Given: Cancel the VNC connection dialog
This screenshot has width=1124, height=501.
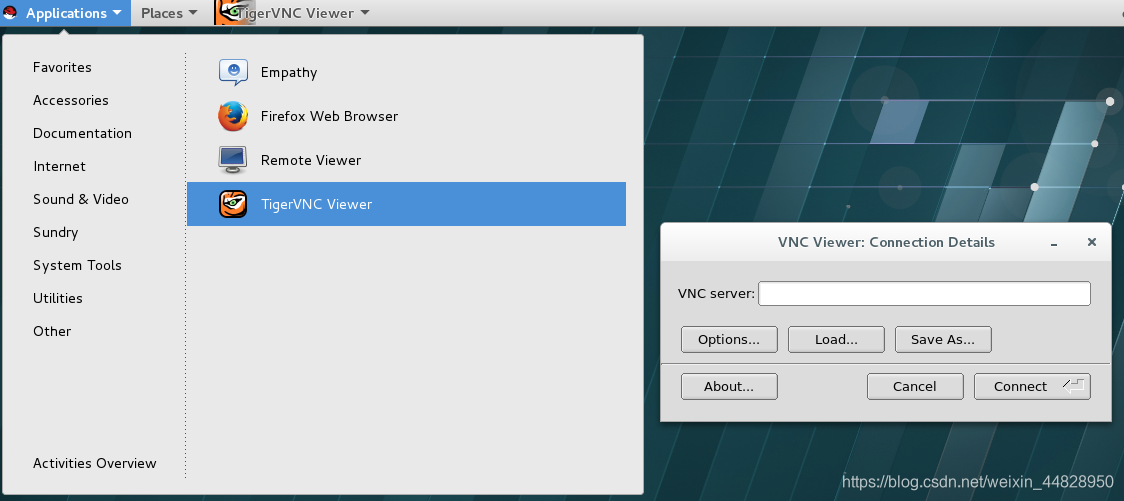Looking at the screenshot, I should [x=915, y=386].
